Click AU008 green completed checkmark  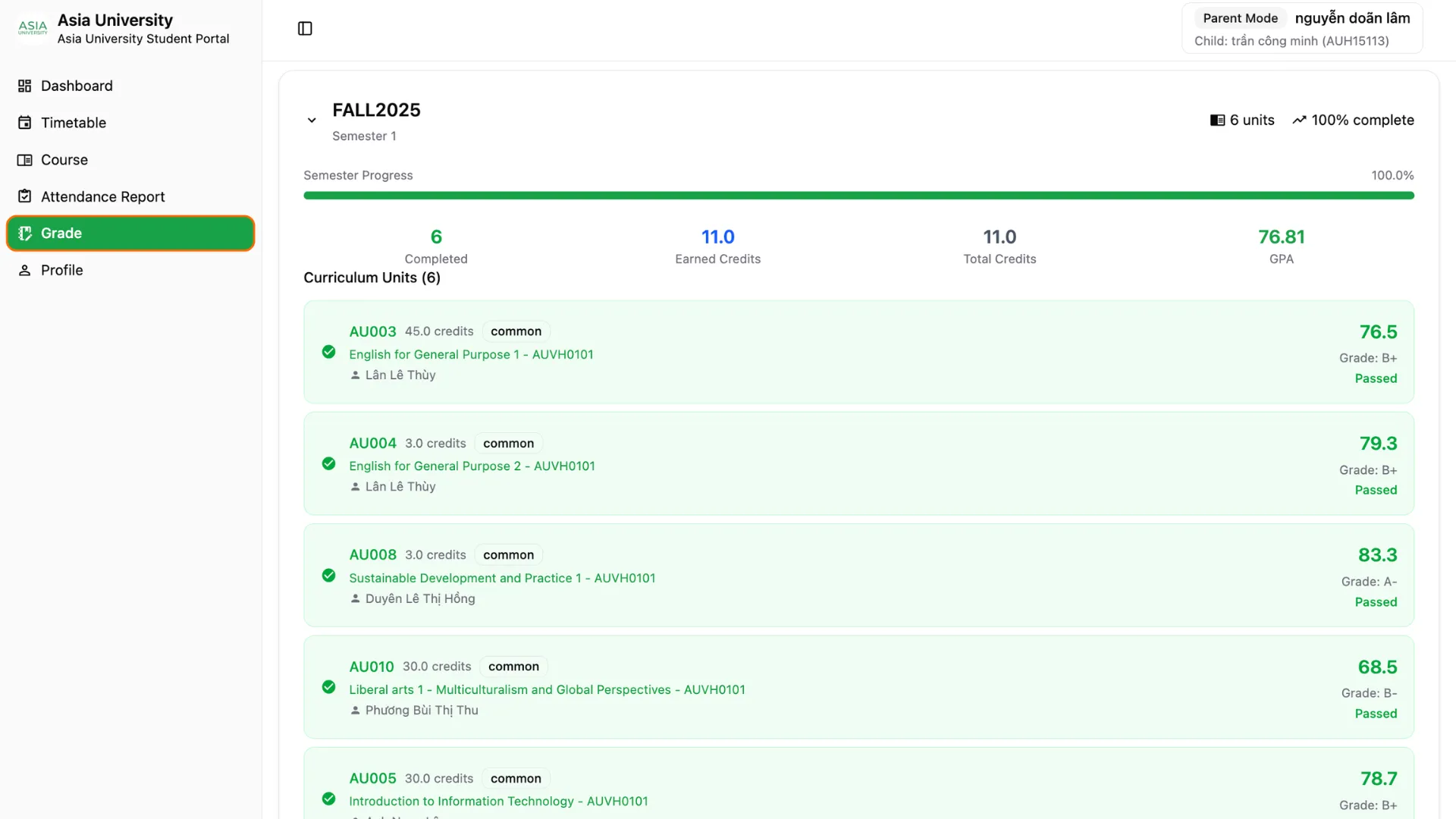(x=328, y=576)
